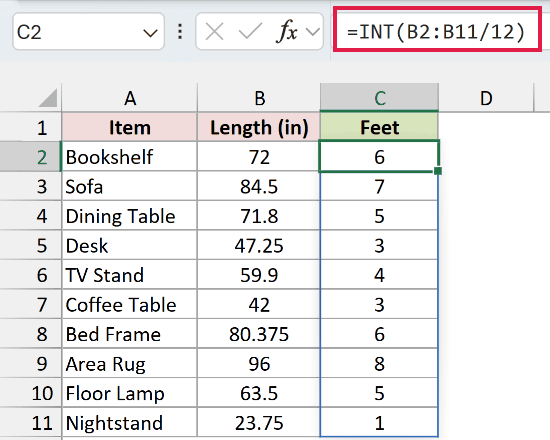Select row 5 header

(x=31, y=245)
